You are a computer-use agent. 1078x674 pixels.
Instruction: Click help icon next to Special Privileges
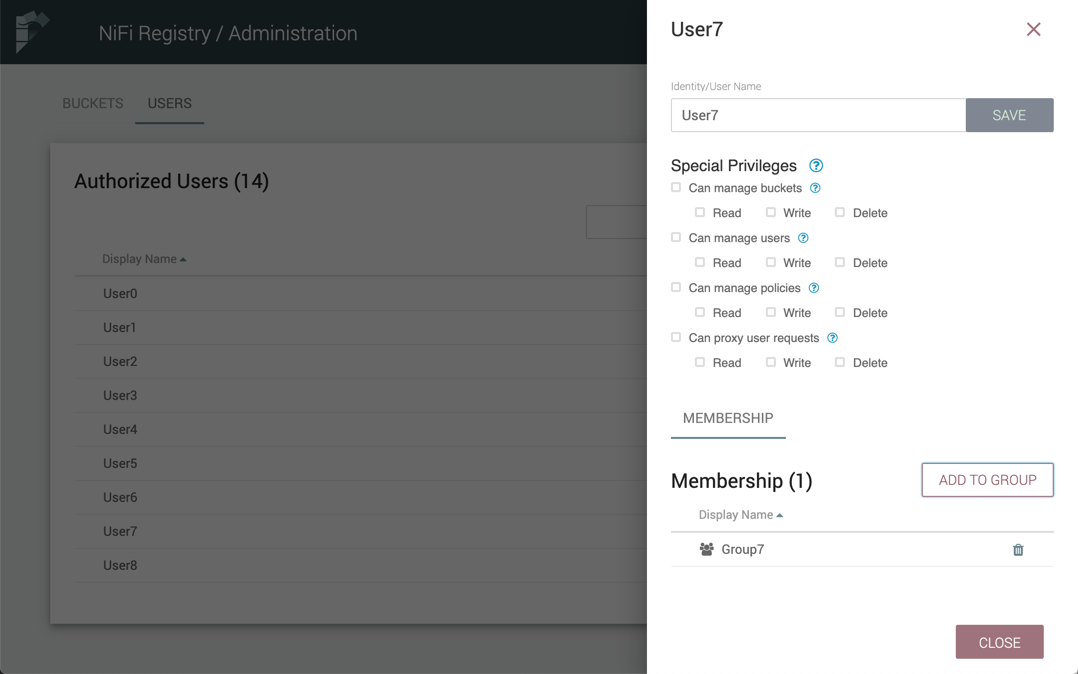pyautogui.click(x=816, y=166)
